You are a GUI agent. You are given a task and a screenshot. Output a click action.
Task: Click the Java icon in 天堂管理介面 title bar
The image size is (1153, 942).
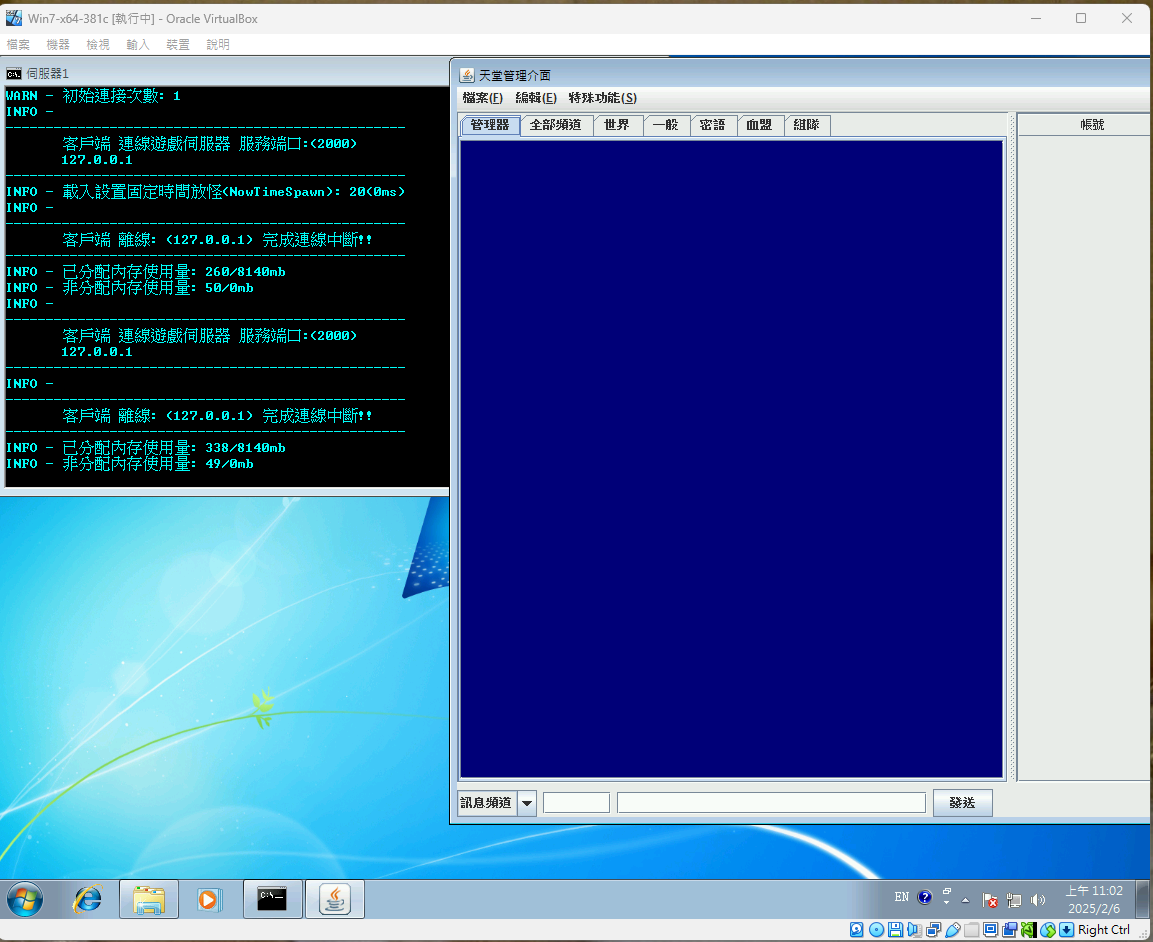tap(467, 75)
